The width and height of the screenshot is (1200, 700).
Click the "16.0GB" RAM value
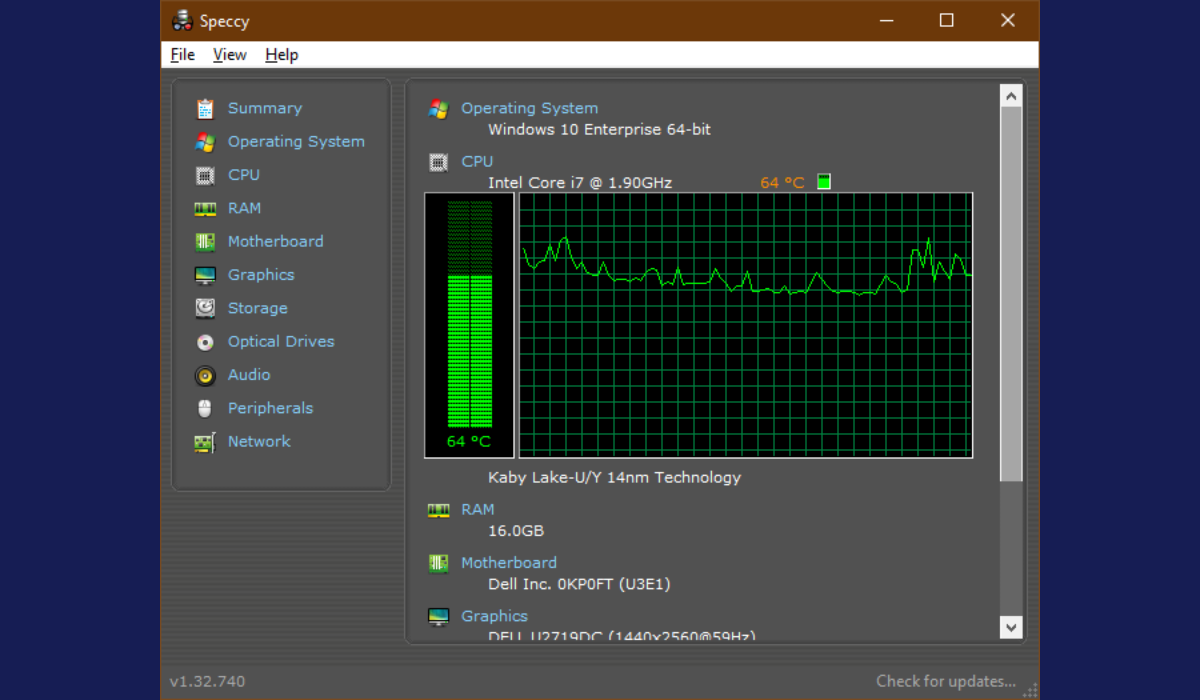pos(516,531)
